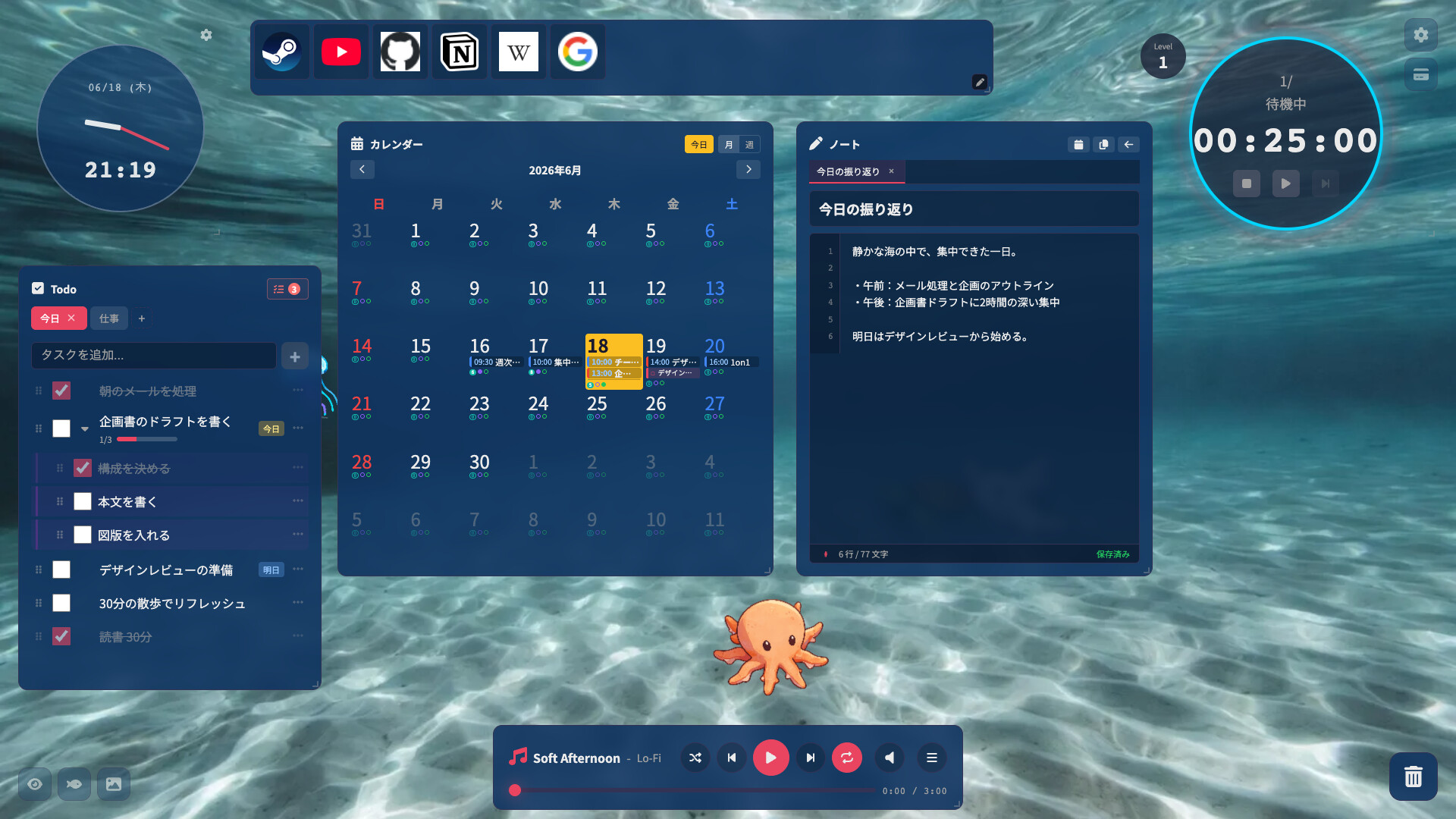
Task: Open the GitHub shortcut icon
Action: coord(400,52)
